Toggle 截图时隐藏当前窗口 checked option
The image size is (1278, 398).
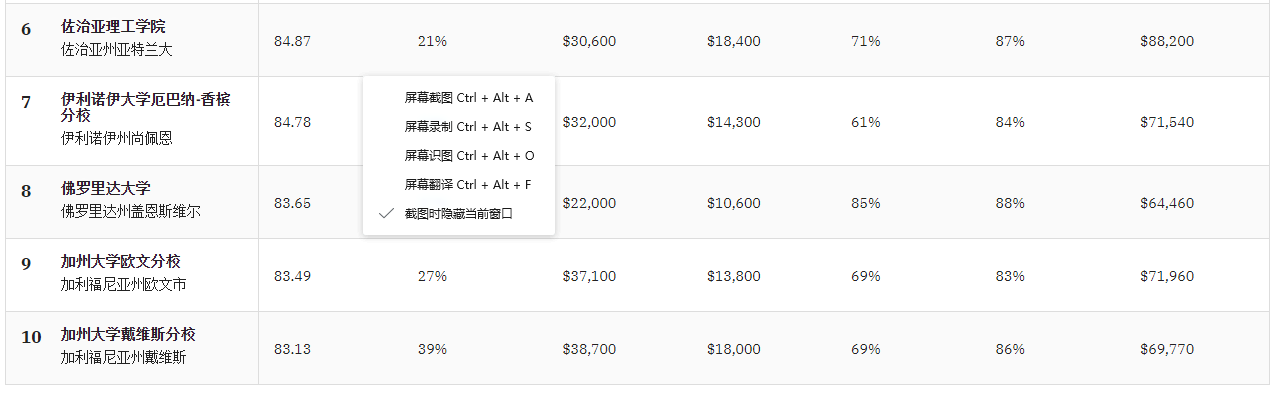458,214
